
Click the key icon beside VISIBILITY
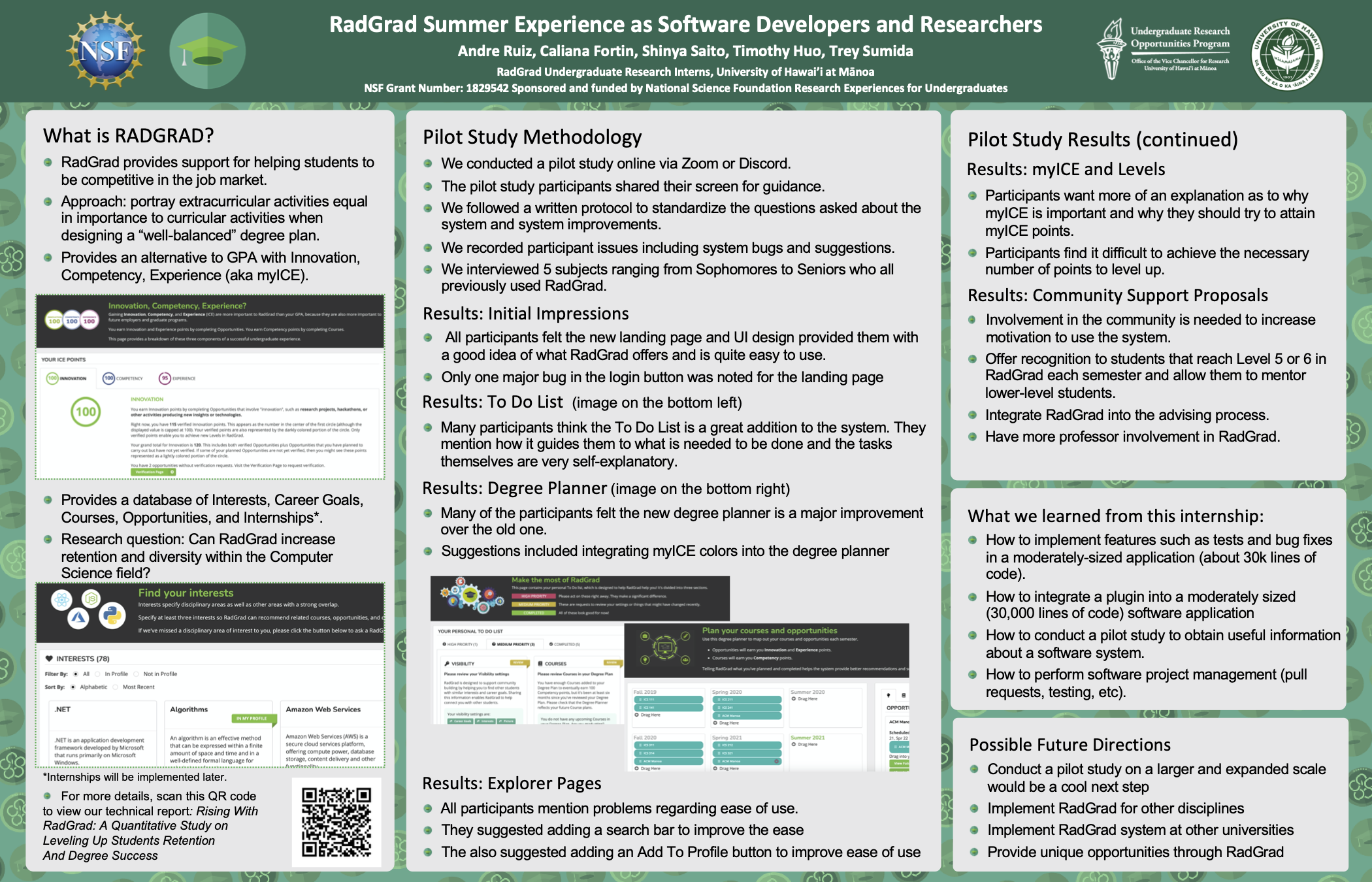click(x=446, y=663)
